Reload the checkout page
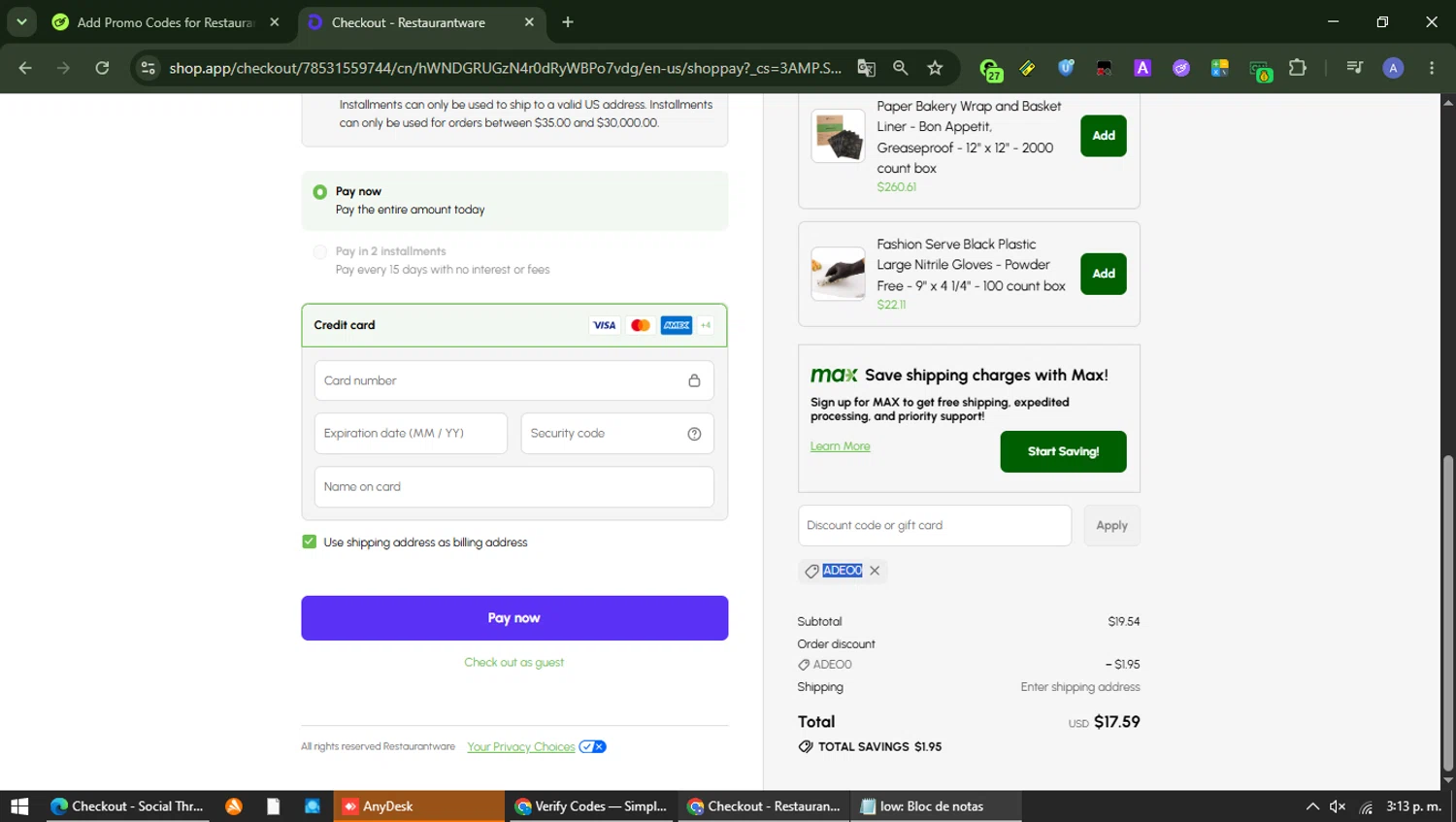The width and height of the screenshot is (1456, 822). tap(102, 68)
